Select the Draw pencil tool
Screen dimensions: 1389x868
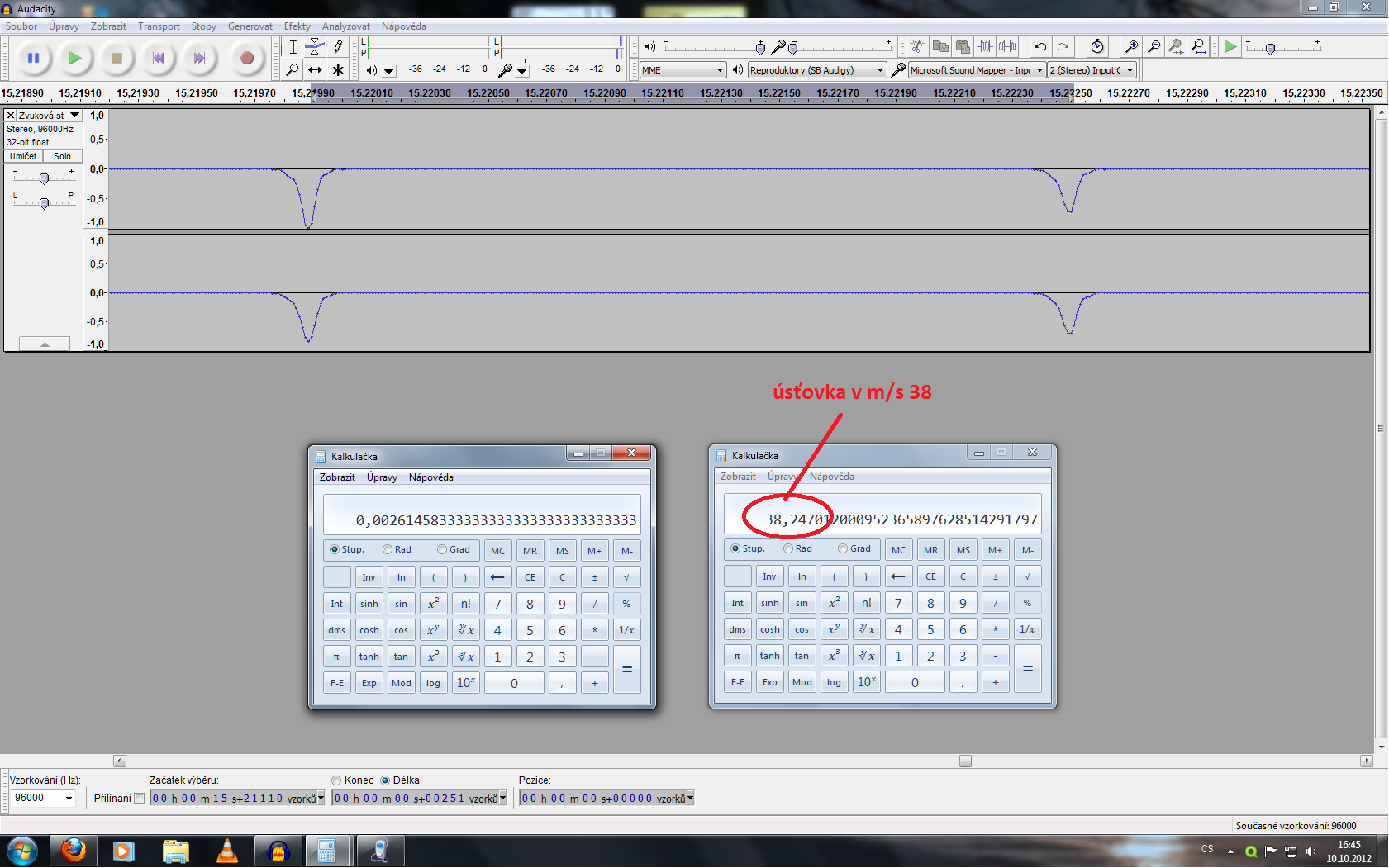point(338,47)
